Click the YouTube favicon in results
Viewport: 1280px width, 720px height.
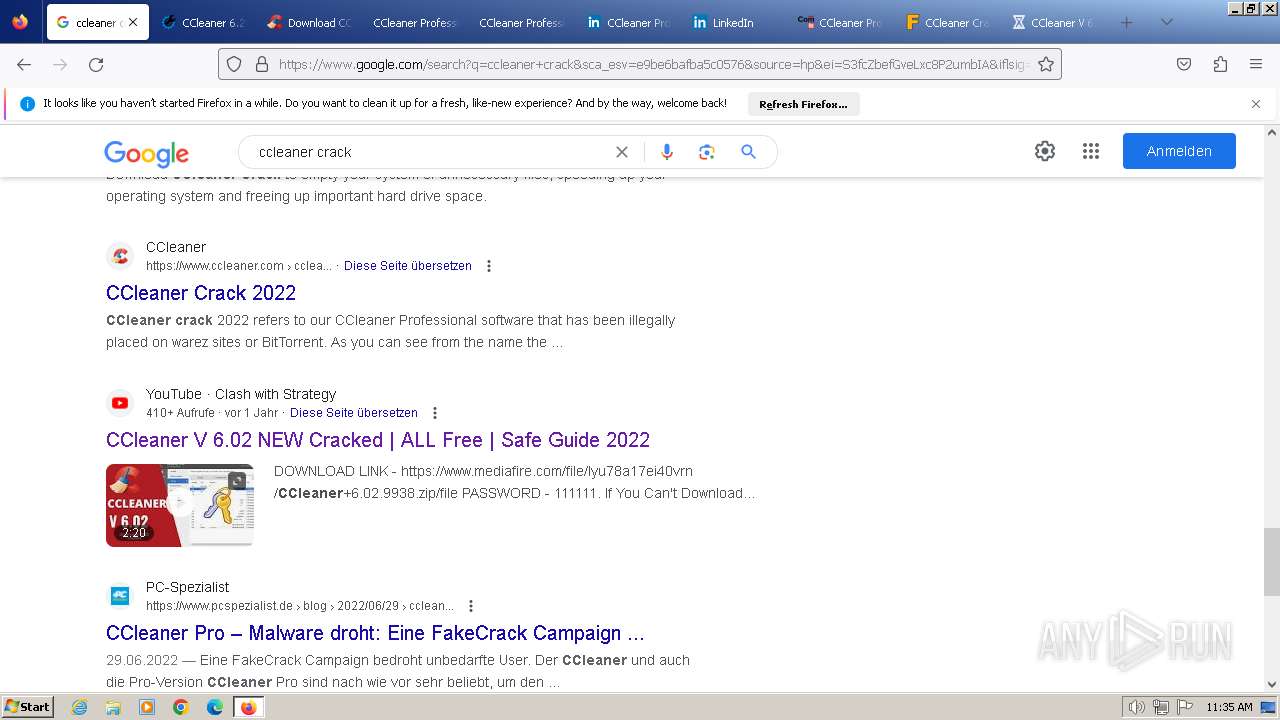pyautogui.click(x=120, y=403)
